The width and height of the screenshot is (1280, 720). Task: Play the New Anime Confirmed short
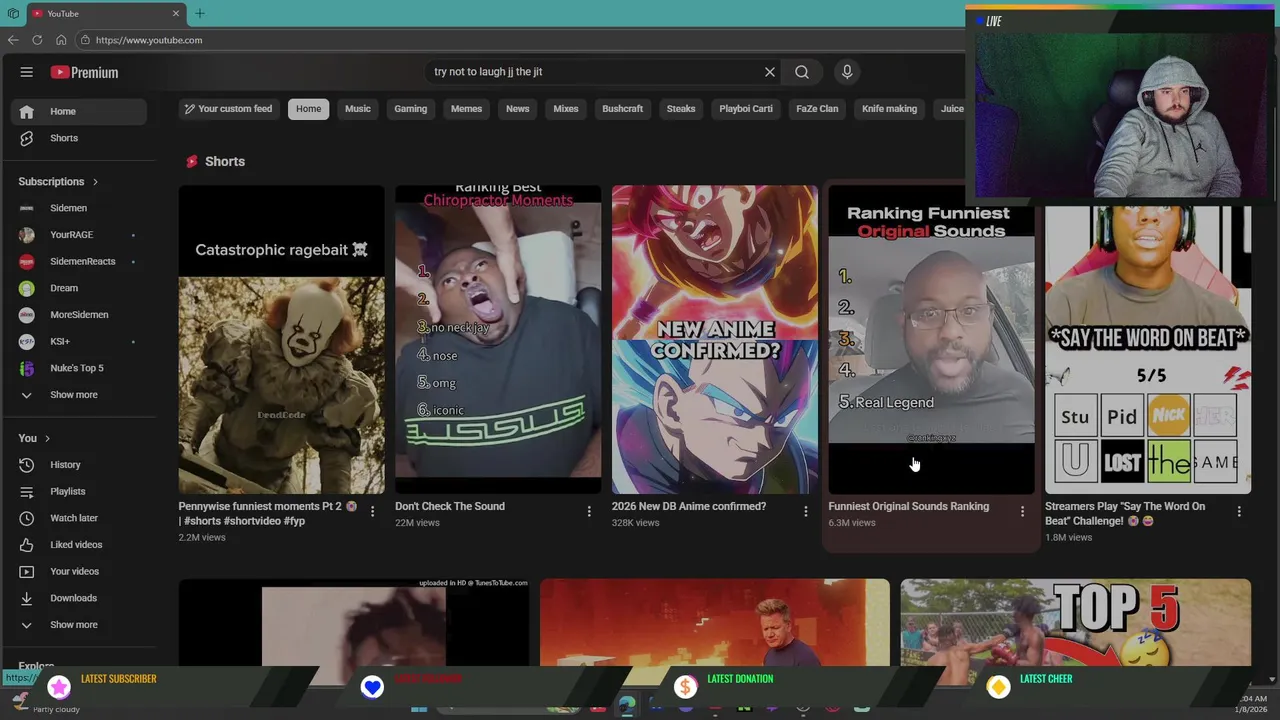click(x=714, y=339)
